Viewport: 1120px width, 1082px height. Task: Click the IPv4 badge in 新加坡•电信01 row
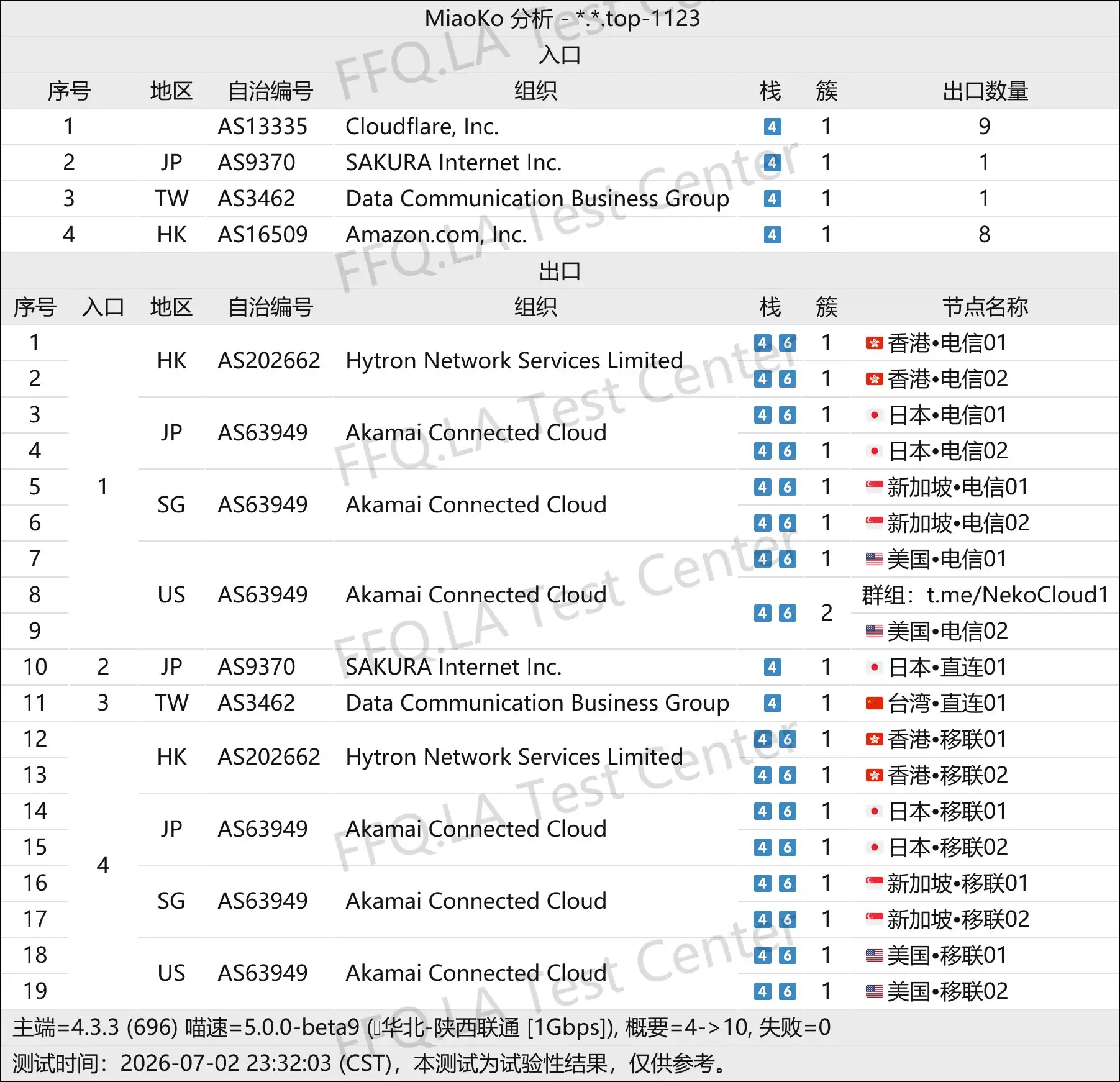[x=763, y=487]
